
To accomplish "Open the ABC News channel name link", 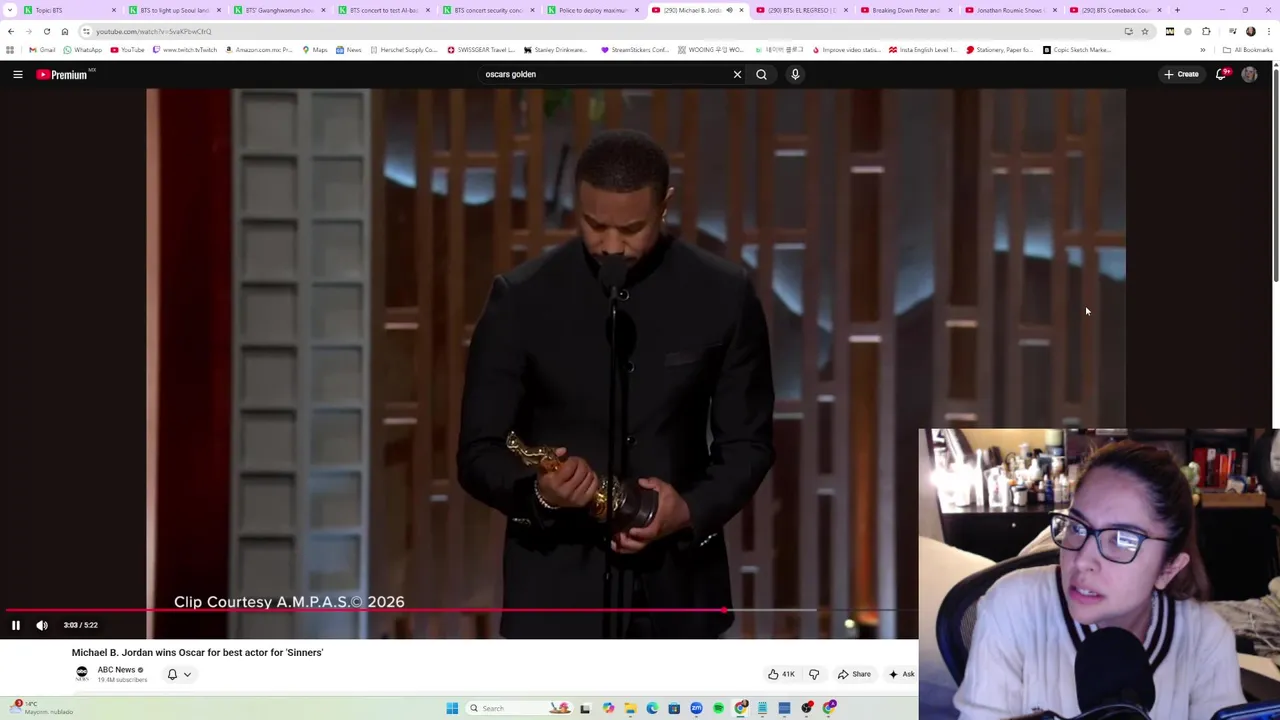I will [x=116, y=670].
